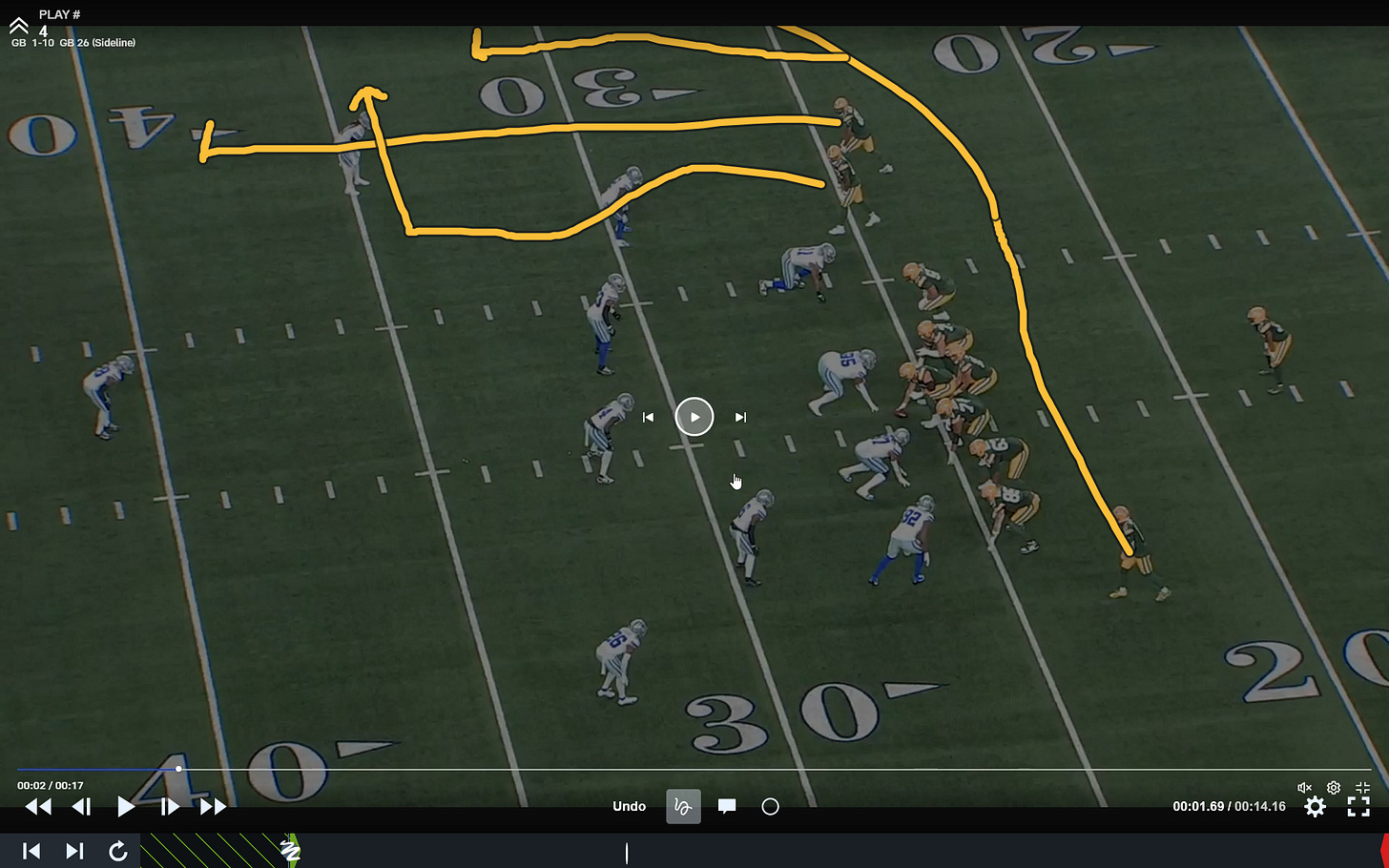This screenshot has width=1389, height=868.
Task: Jump to next play in bottom bar
Action: [74, 851]
